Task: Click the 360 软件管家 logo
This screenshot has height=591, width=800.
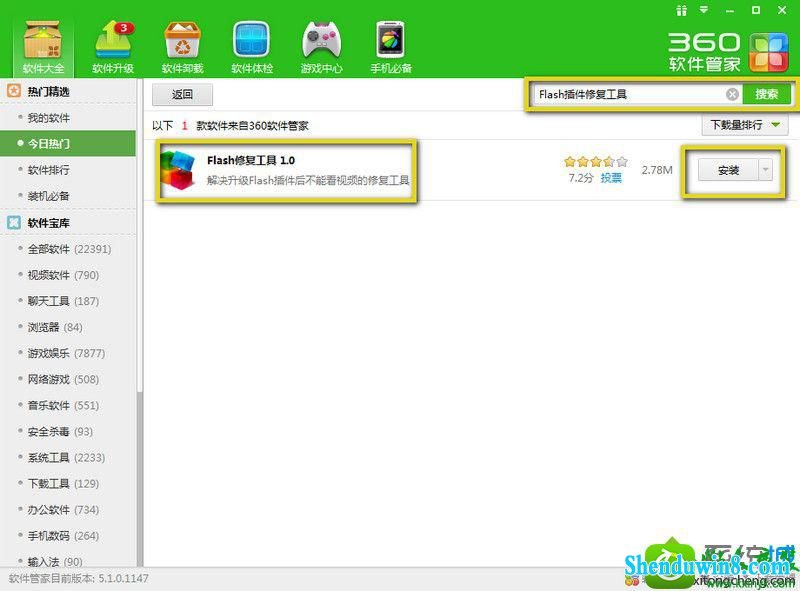Action: [729, 52]
